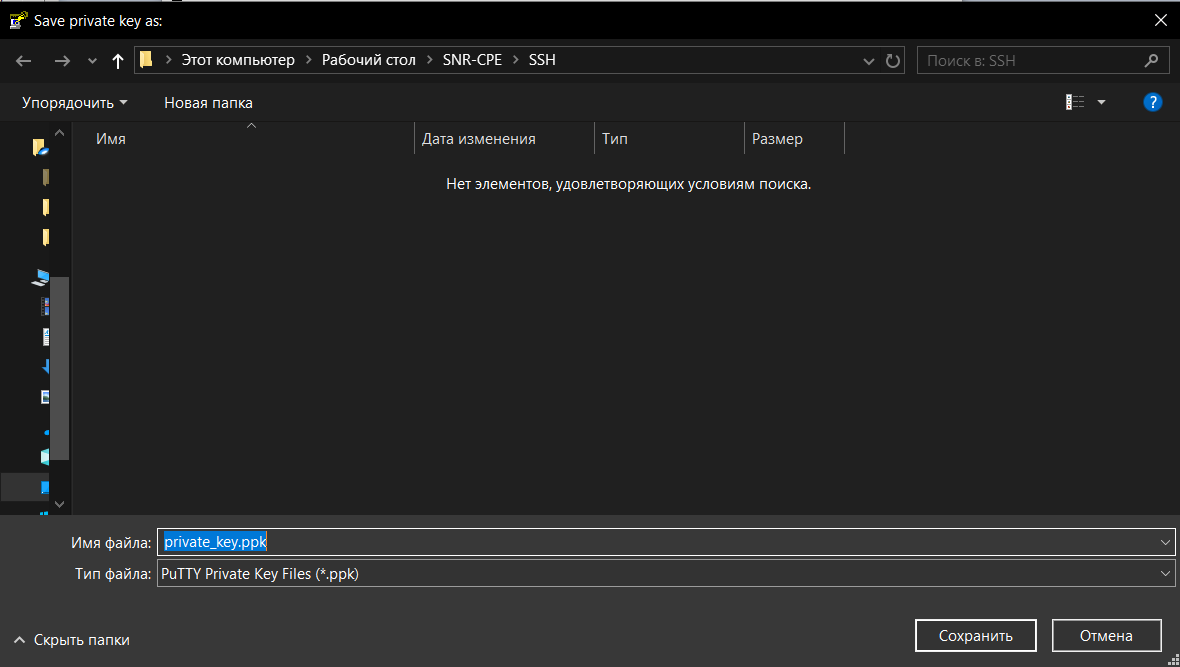
Task: Click the Back navigation arrow
Action: pyautogui.click(x=24, y=60)
